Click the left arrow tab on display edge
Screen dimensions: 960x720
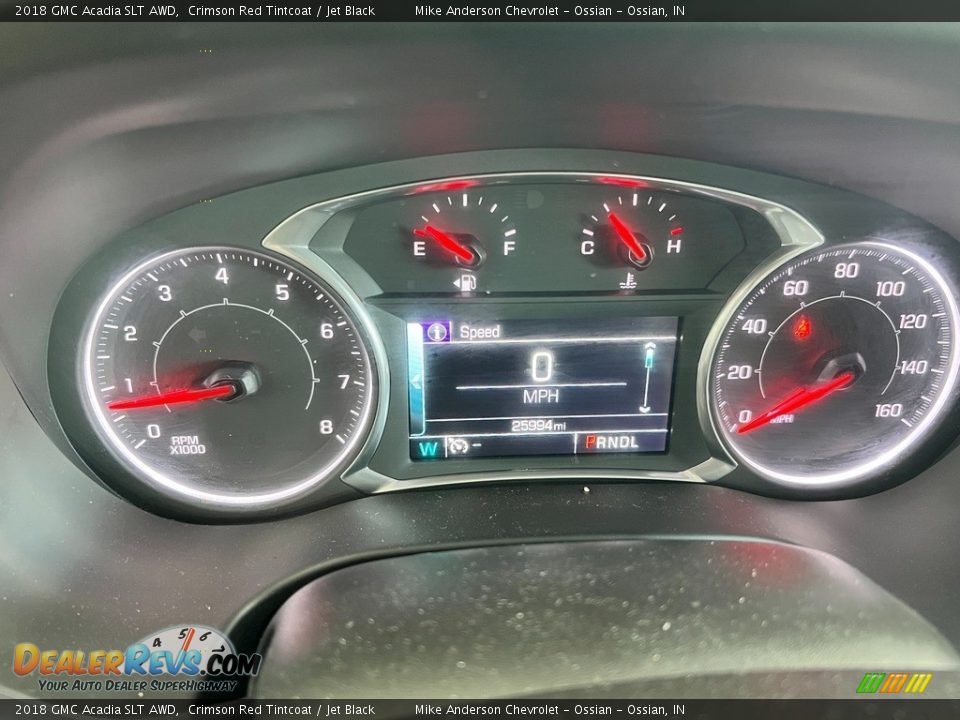coord(416,382)
